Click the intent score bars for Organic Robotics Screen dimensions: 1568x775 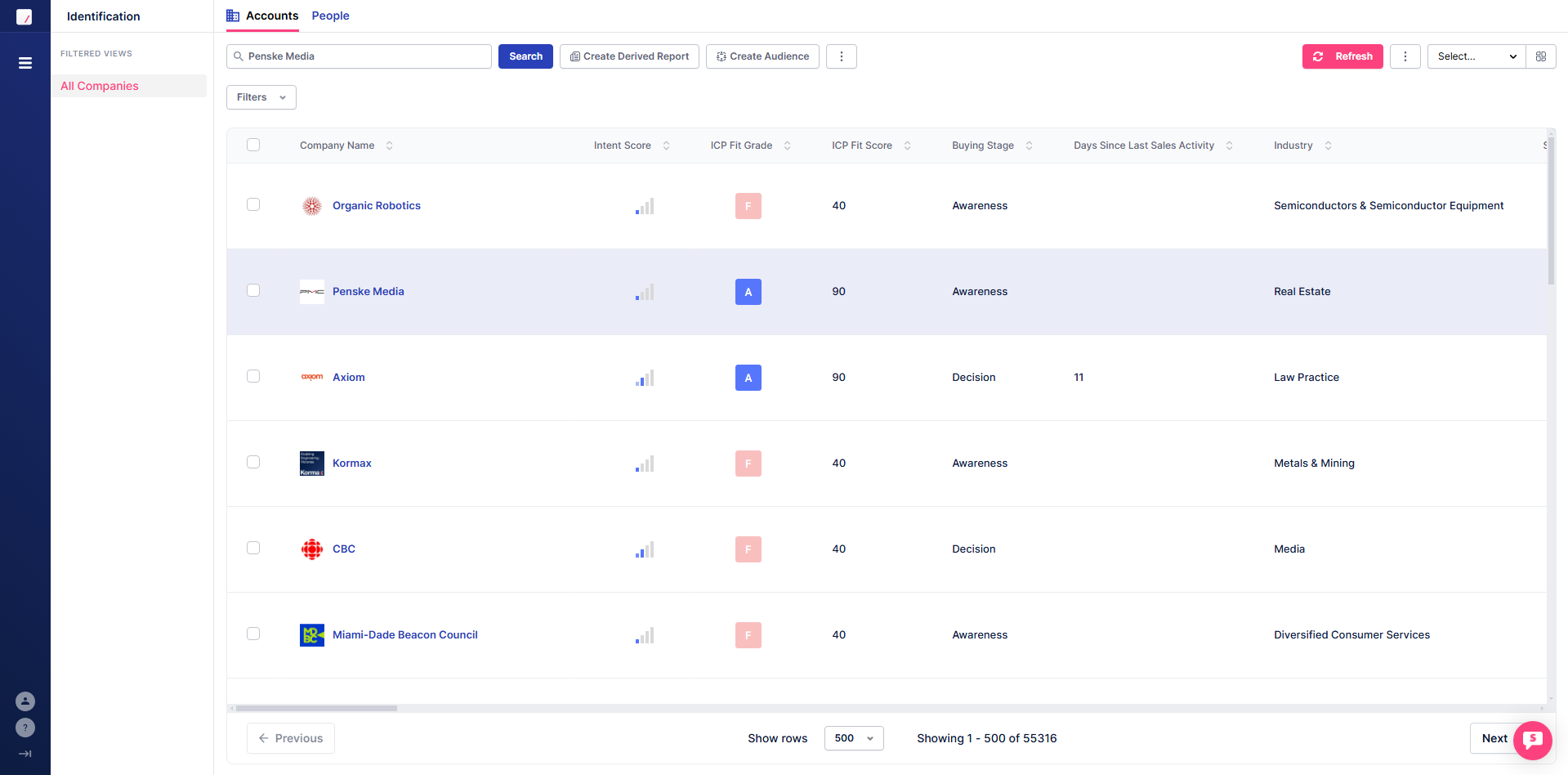tap(645, 206)
